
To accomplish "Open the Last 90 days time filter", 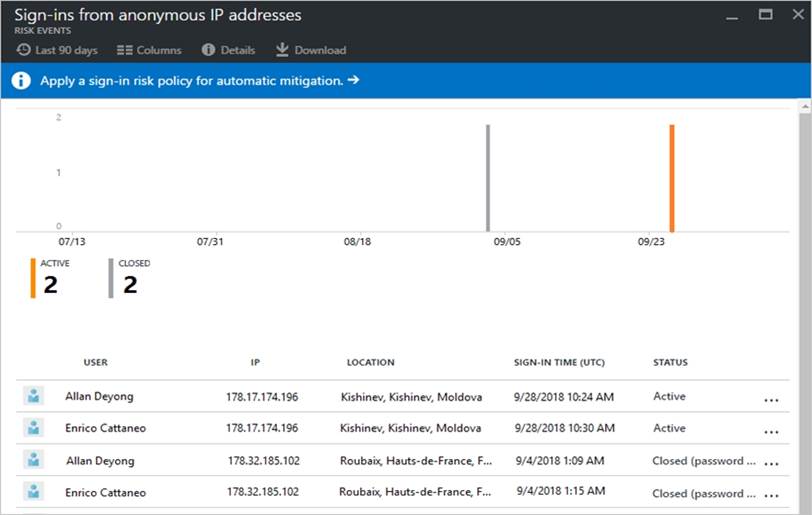I will tap(58, 50).
